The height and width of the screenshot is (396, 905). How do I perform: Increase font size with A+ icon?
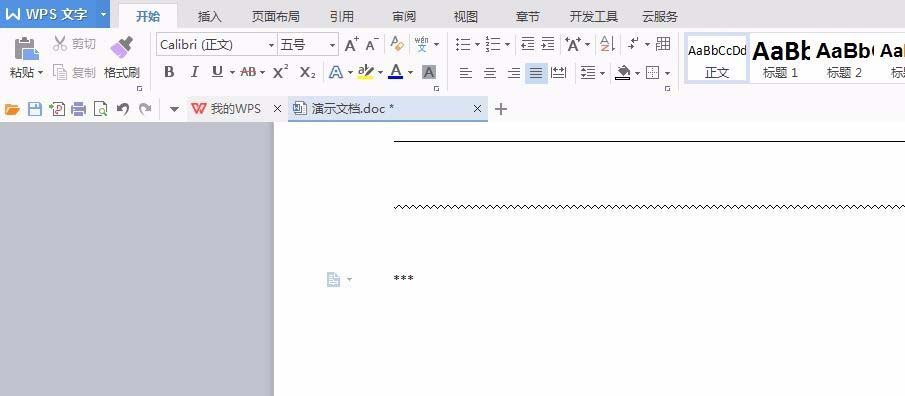point(351,44)
